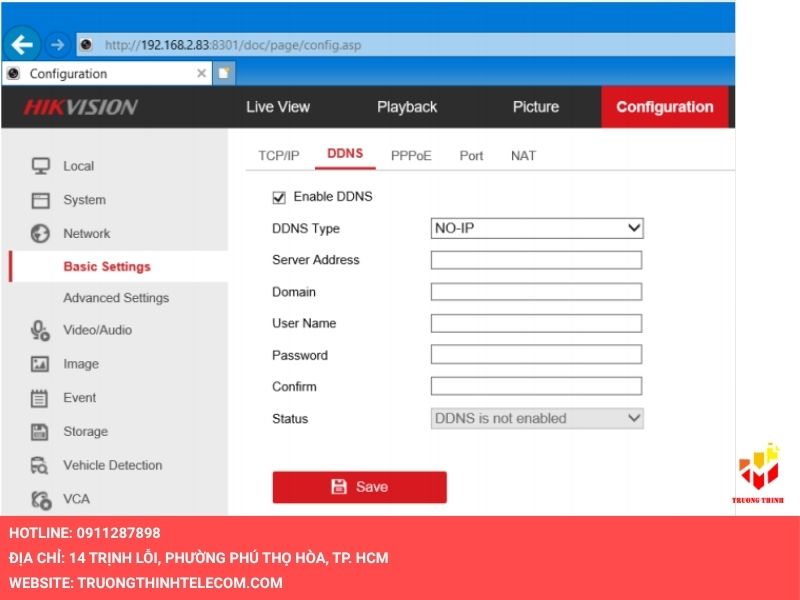Open a new browser tab
The image size is (800, 600).
[x=223, y=73]
